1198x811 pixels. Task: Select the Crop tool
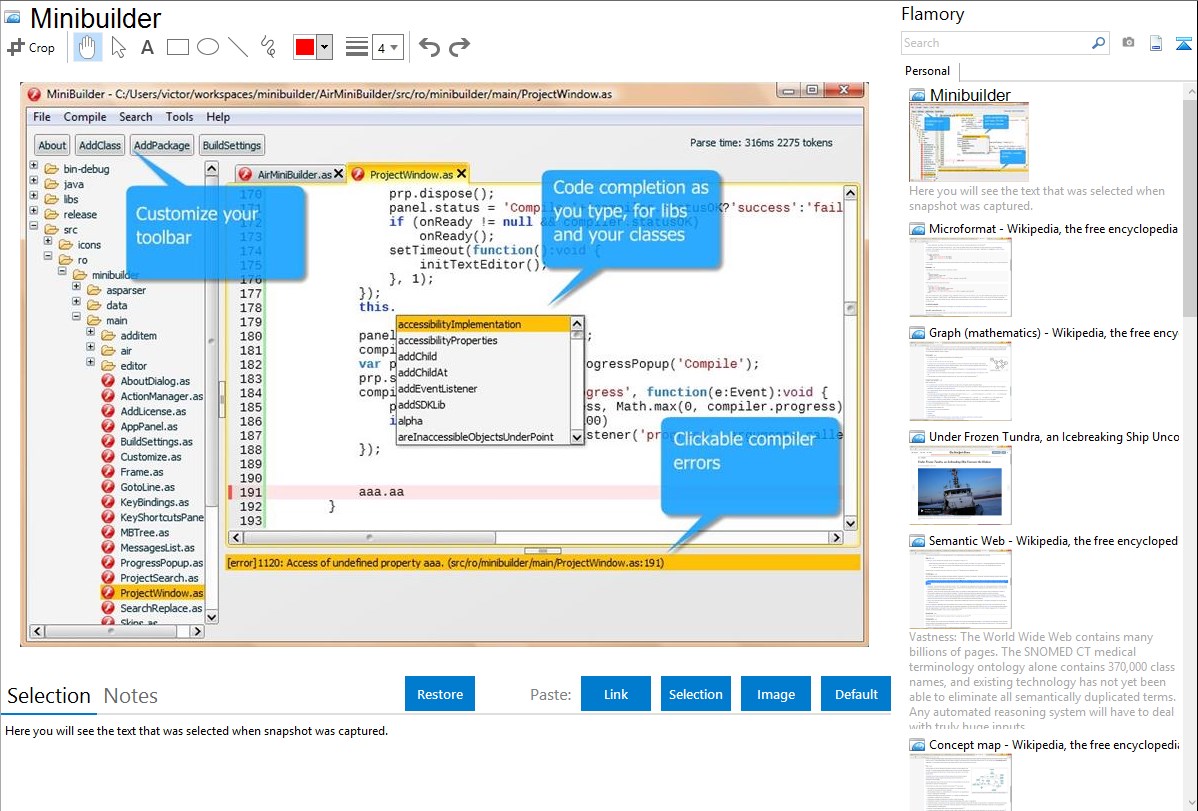31,47
